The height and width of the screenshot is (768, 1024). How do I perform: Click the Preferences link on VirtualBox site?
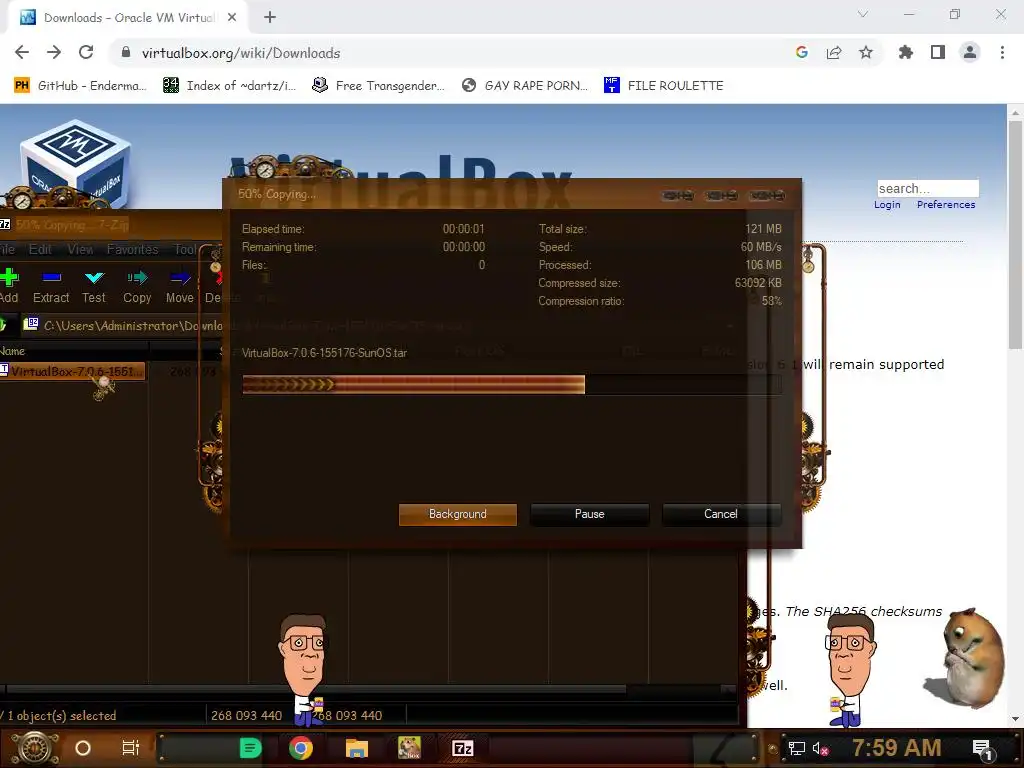[x=946, y=204]
